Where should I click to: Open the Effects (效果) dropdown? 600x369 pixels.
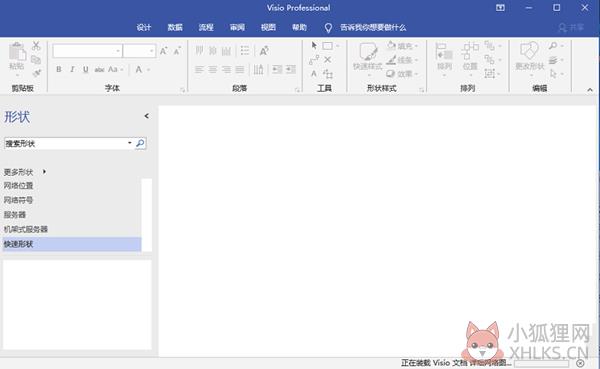(x=403, y=73)
